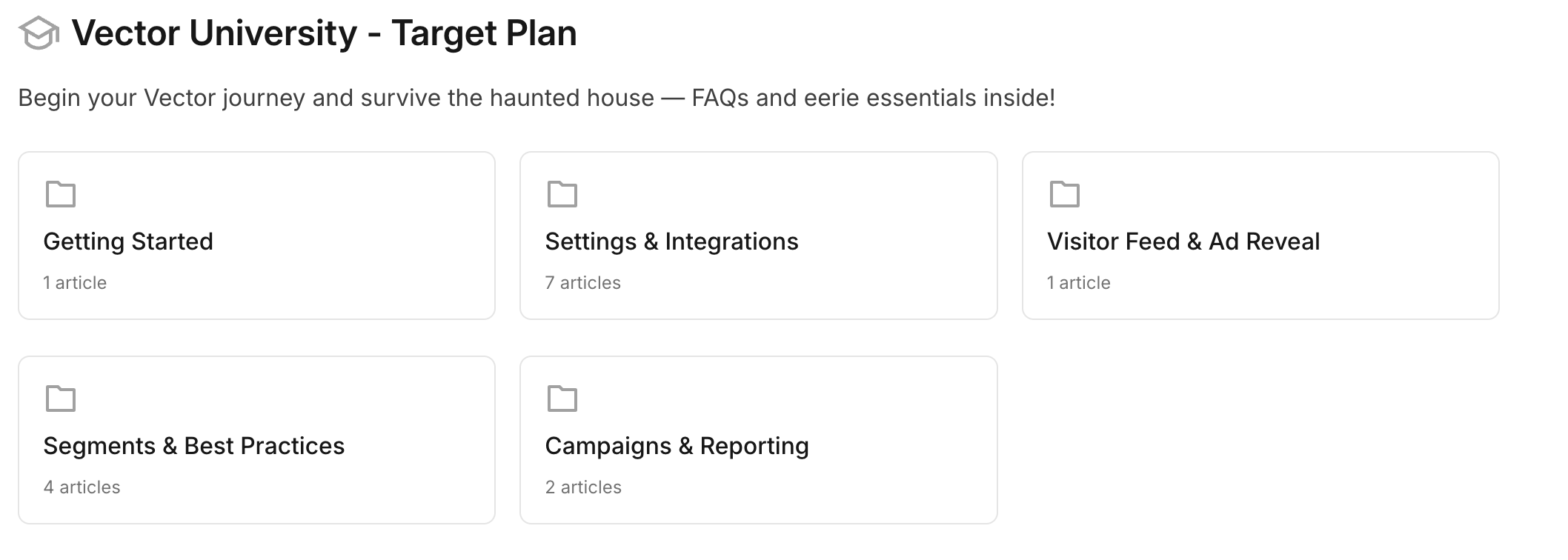Click '2 articles' under Campaigns & Reporting
This screenshot has width=1568, height=560.
583,487
